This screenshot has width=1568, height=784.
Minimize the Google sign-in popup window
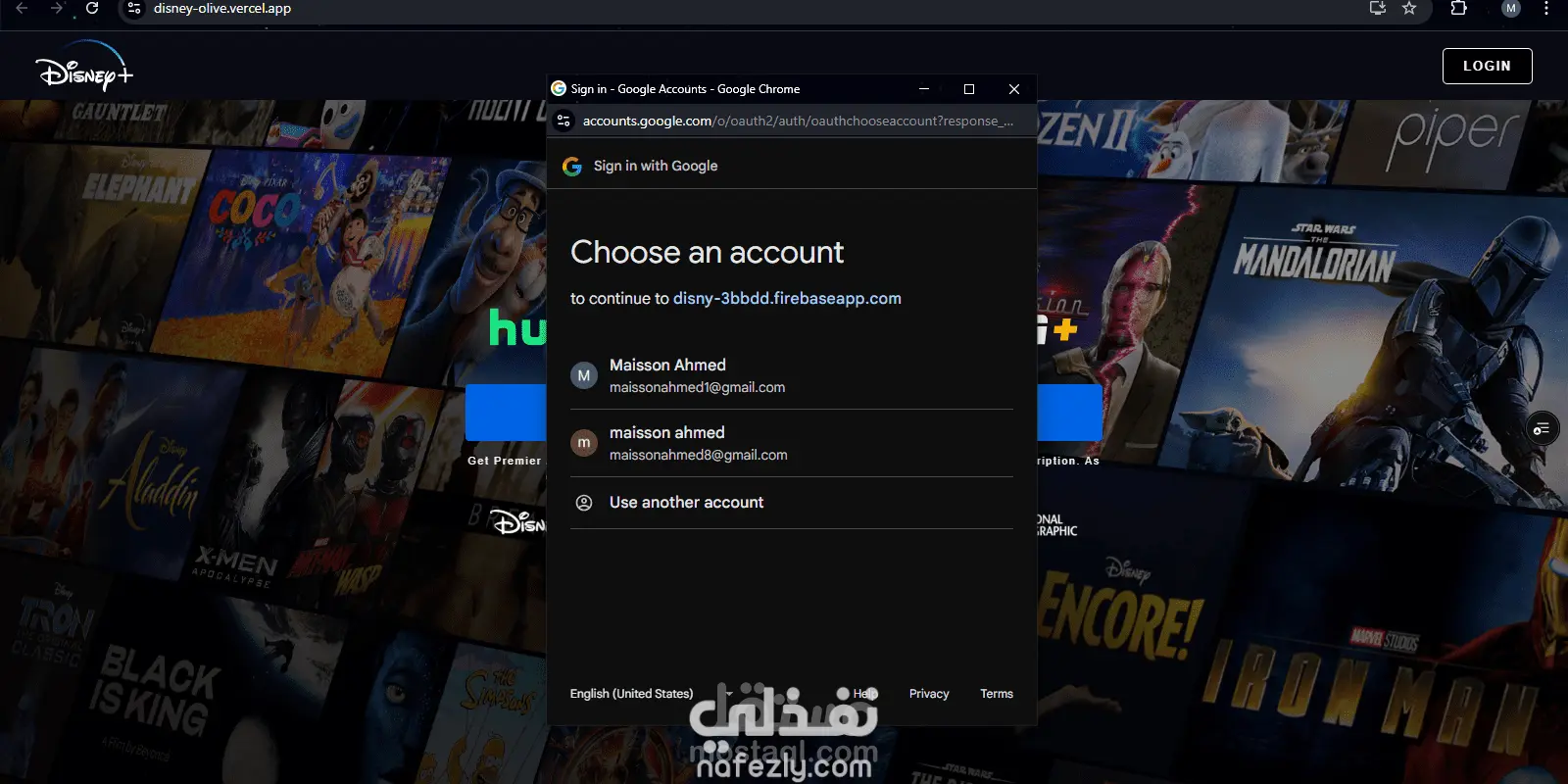tap(923, 89)
